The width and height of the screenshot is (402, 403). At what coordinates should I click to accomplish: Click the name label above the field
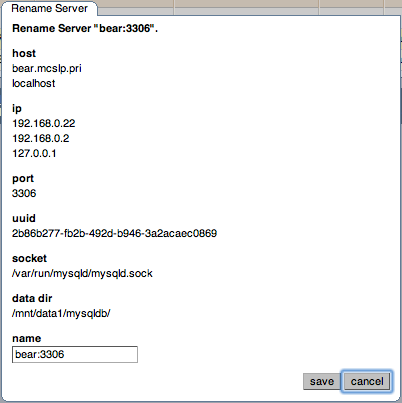coord(27,338)
